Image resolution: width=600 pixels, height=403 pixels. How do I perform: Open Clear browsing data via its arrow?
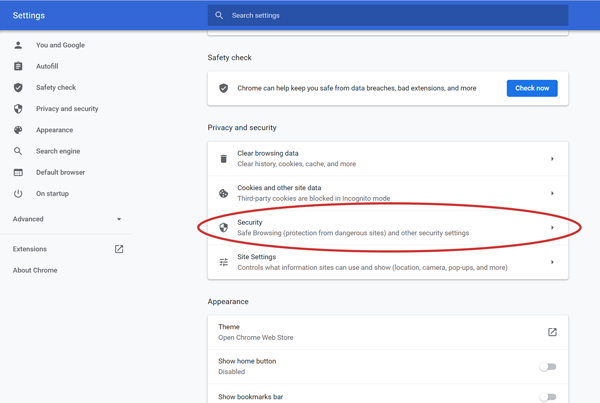(x=552, y=159)
